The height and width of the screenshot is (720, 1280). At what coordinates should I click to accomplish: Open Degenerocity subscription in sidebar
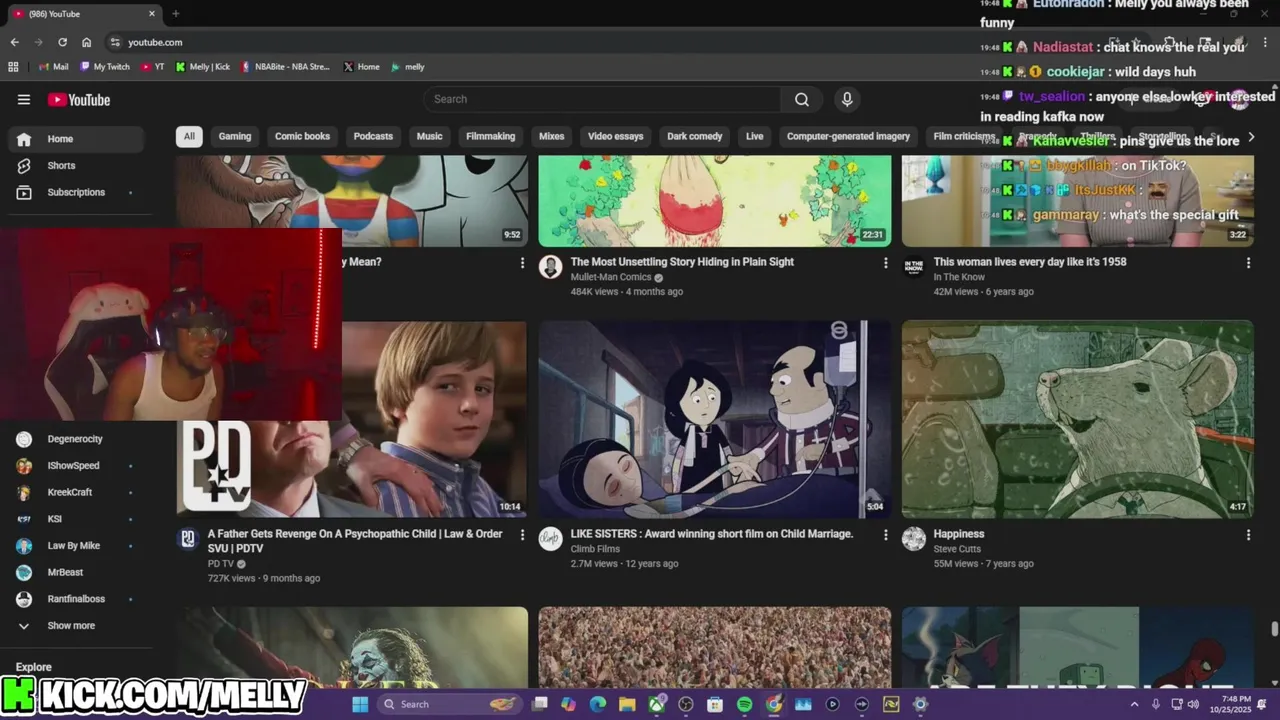76,439
